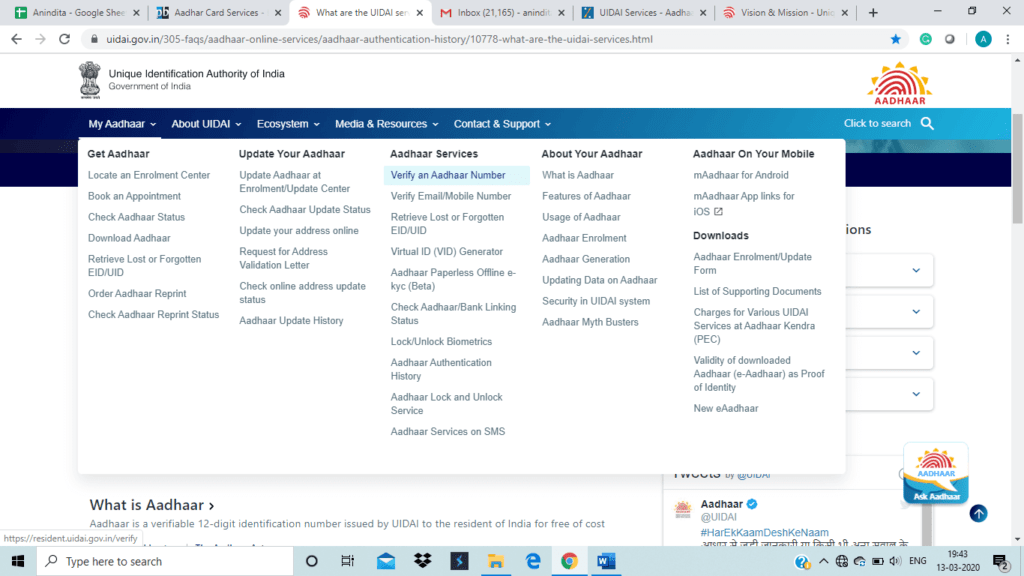The image size is (1024, 576).
Task: Open File Explorer from the taskbar
Action: click(496, 561)
